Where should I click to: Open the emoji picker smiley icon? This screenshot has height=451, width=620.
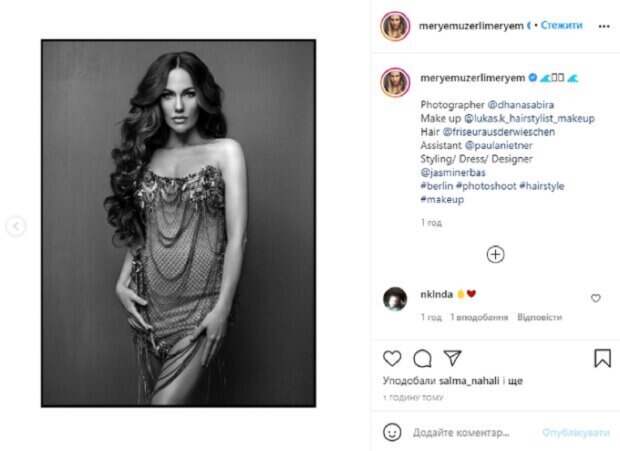coord(392,432)
